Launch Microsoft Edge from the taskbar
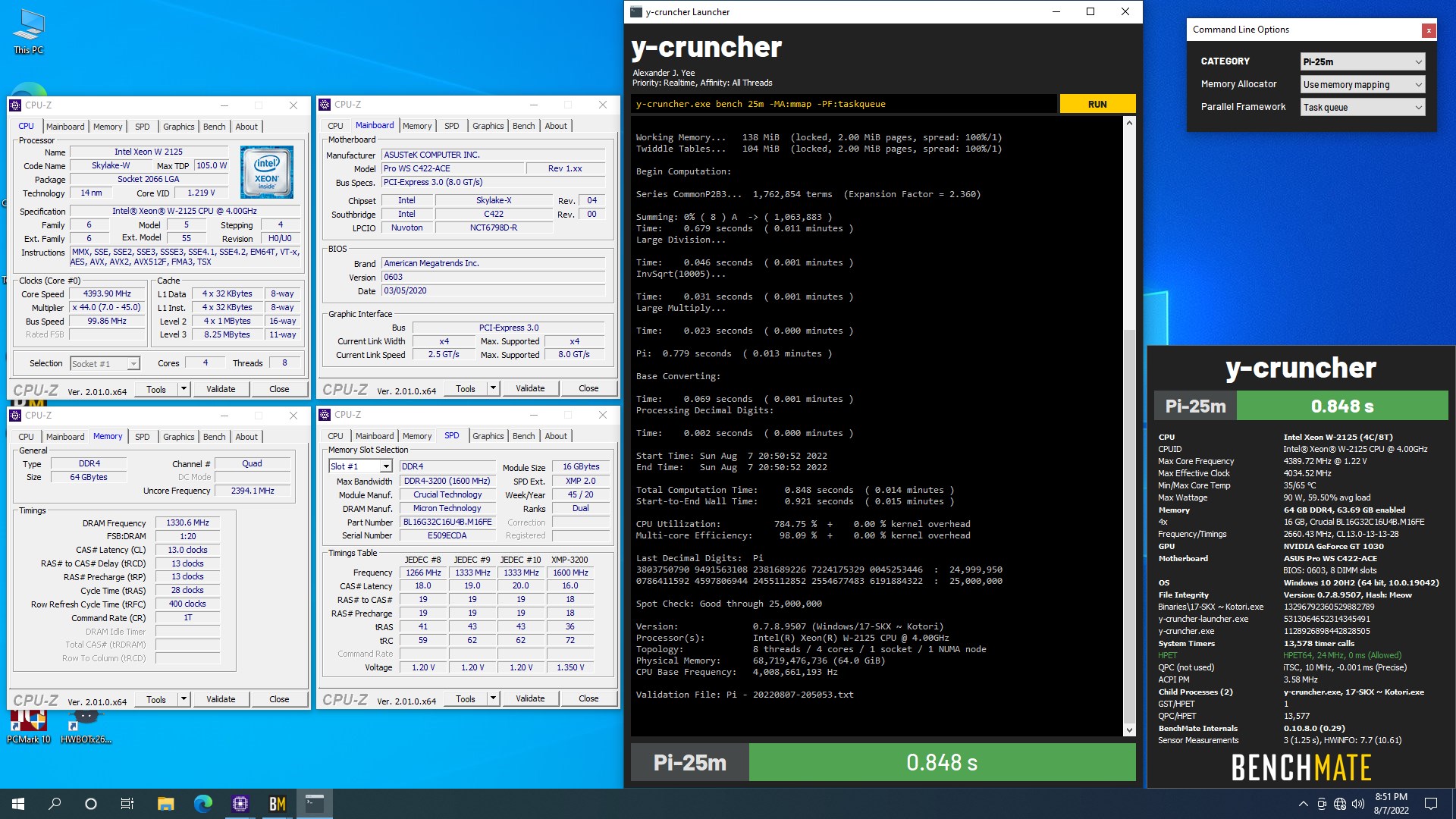 coord(202,804)
